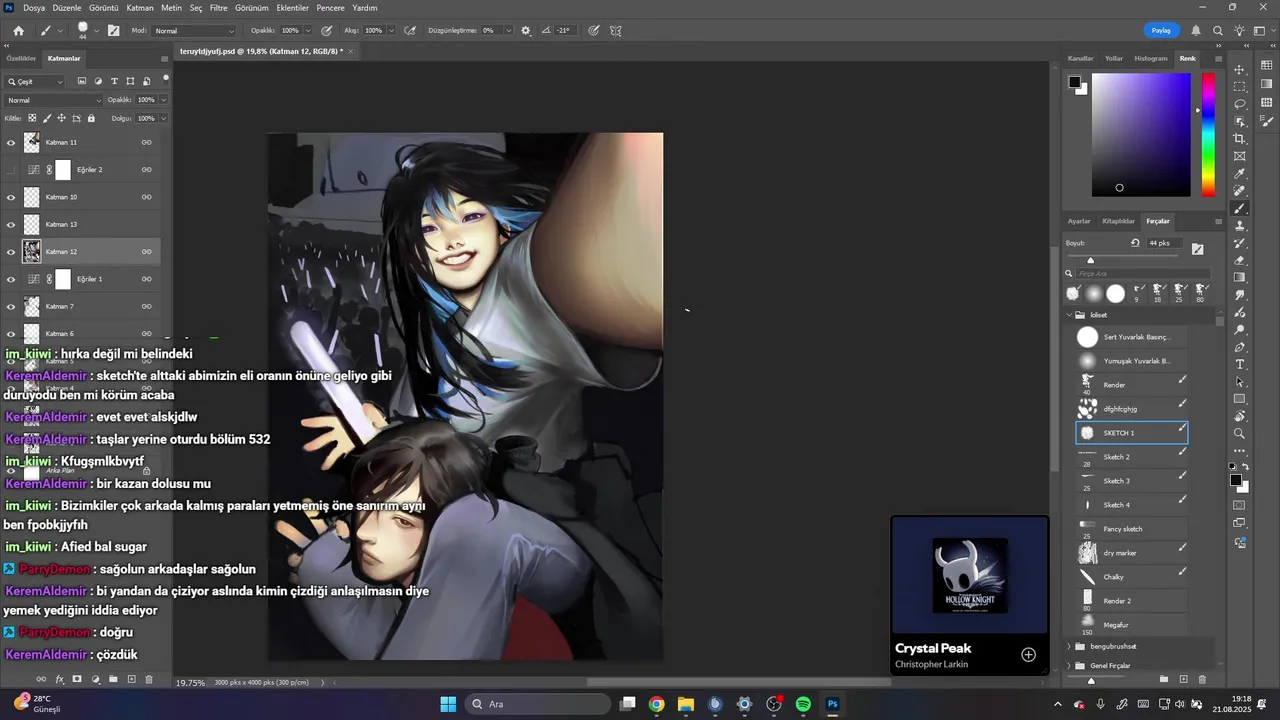Hide the Katman 7 layer

(11, 307)
